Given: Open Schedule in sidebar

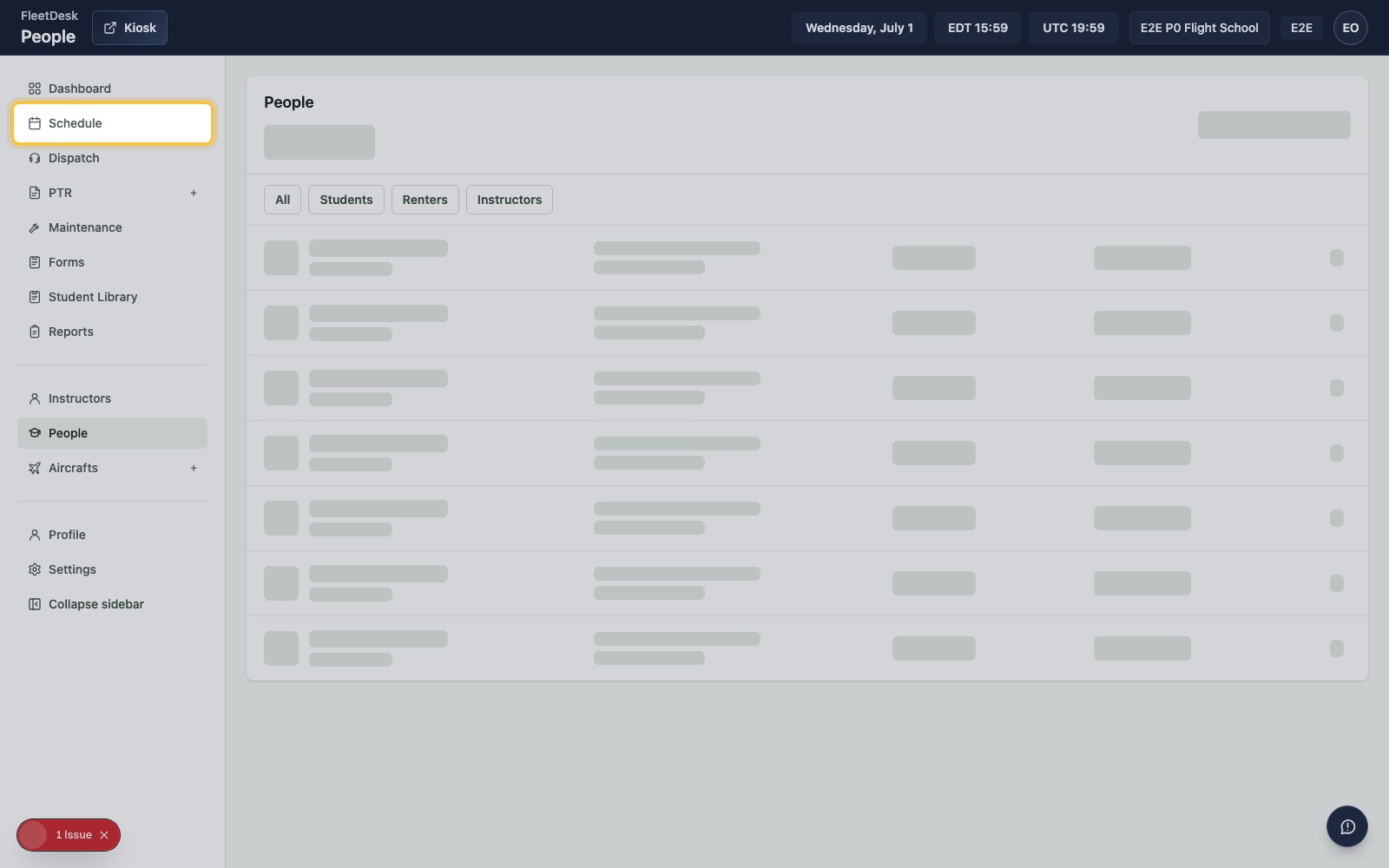Looking at the screenshot, I should (x=112, y=123).
